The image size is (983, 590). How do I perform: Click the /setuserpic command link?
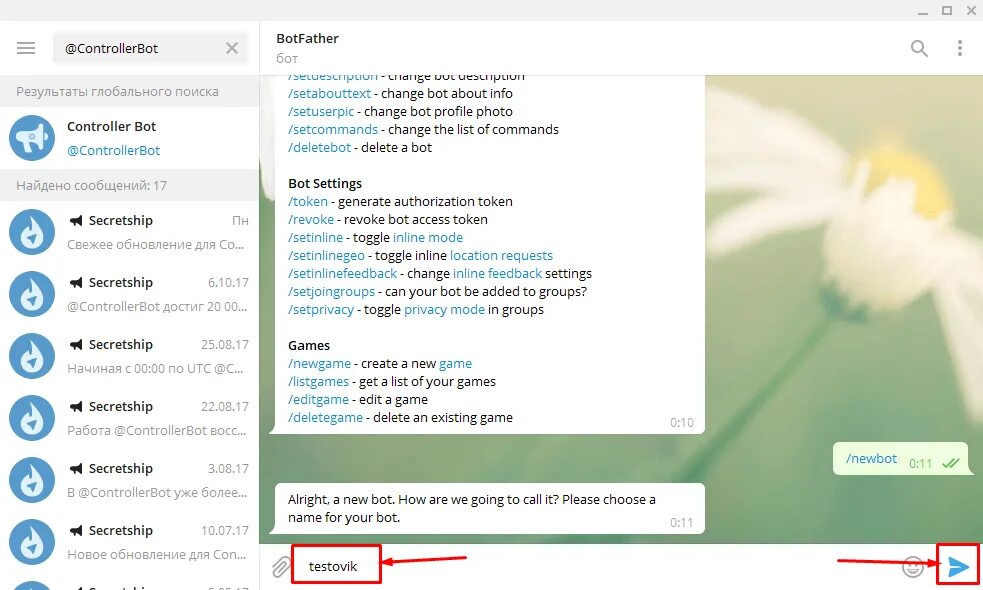(x=321, y=112)
